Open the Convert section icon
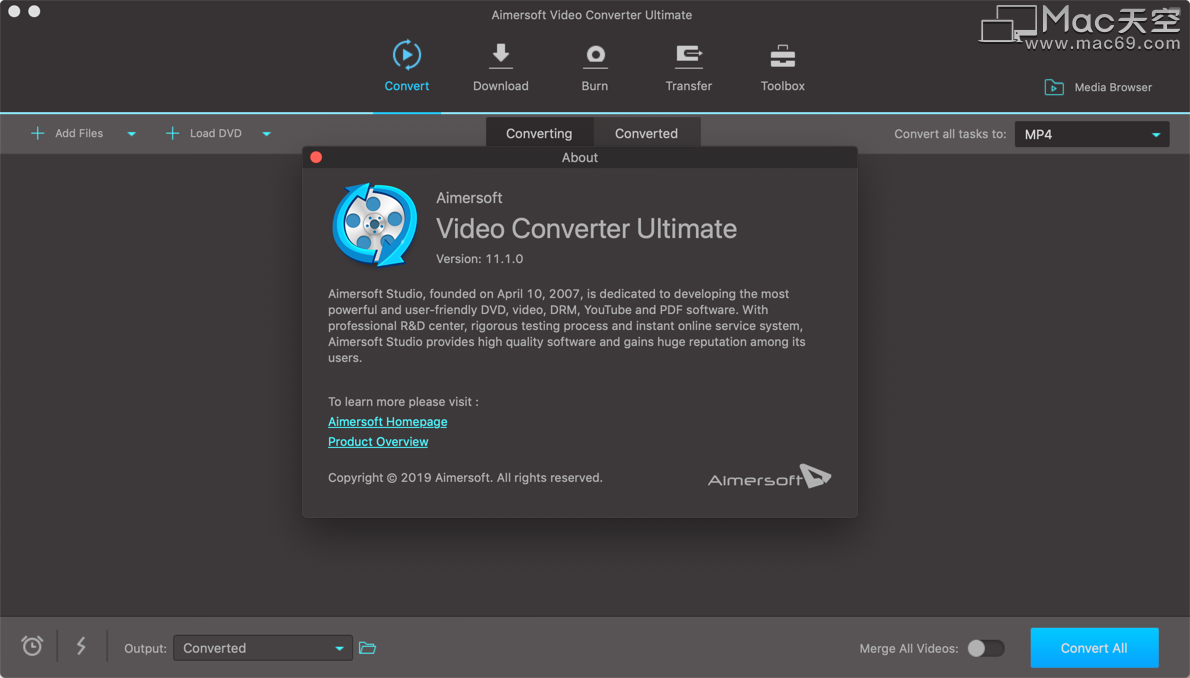The width and height of the screenshot is (1190, 678). [x=407, y=55]
